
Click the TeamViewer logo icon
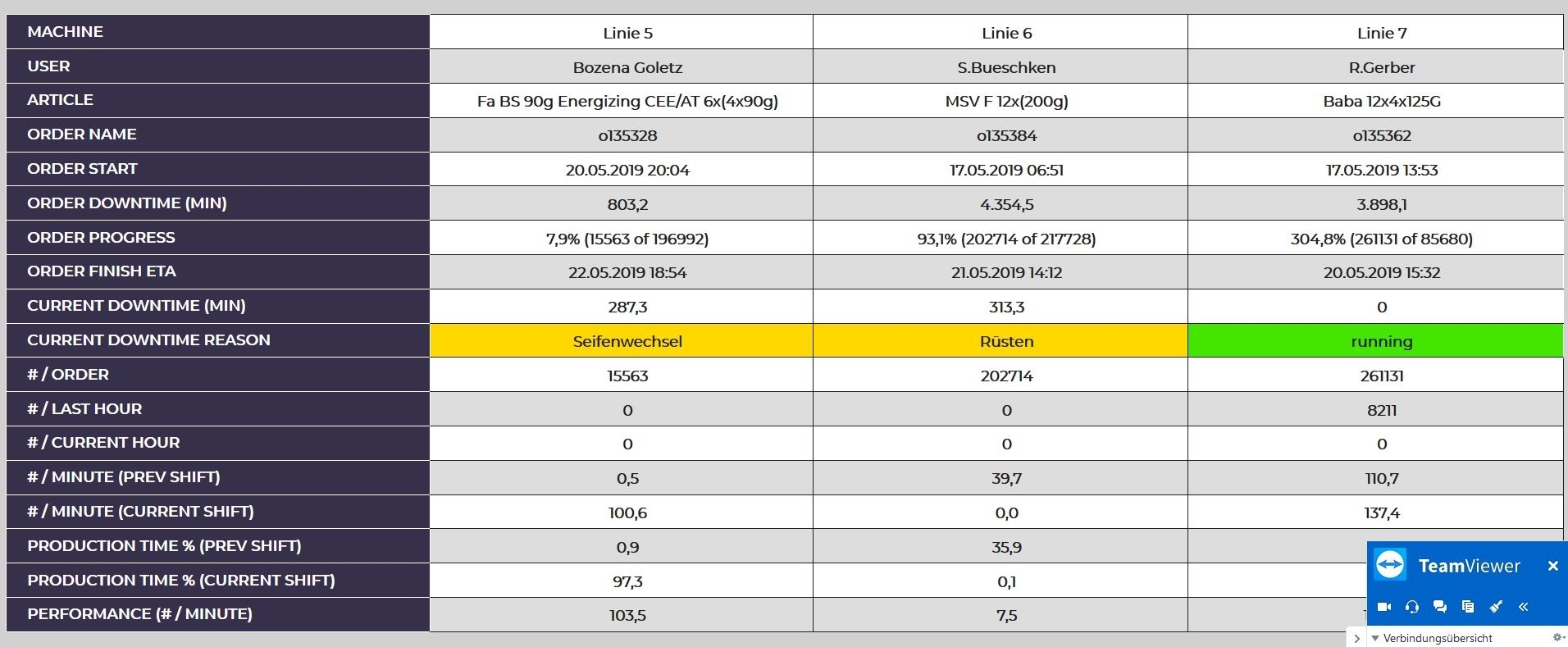(1390, 565)
